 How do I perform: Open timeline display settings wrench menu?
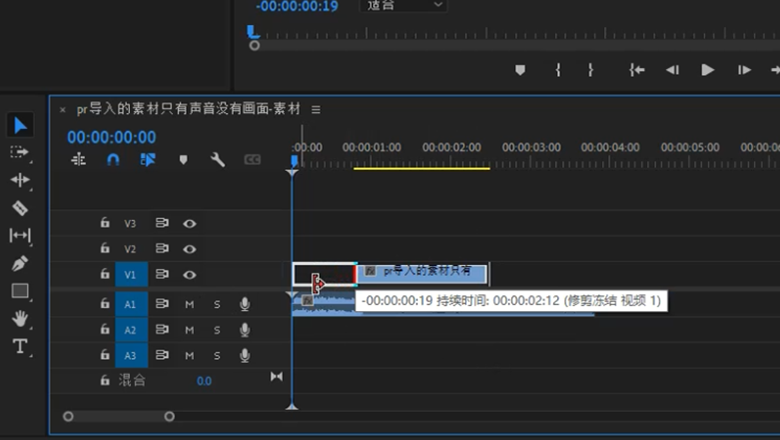[217, 160]
